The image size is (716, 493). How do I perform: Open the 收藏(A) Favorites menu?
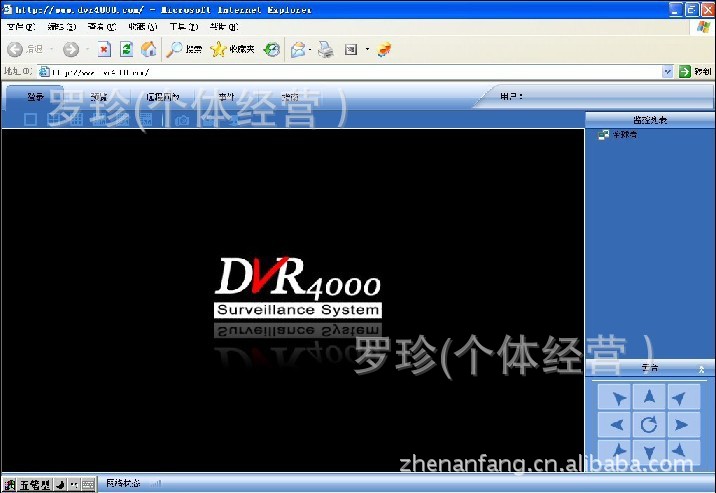[x=143, y=27]
